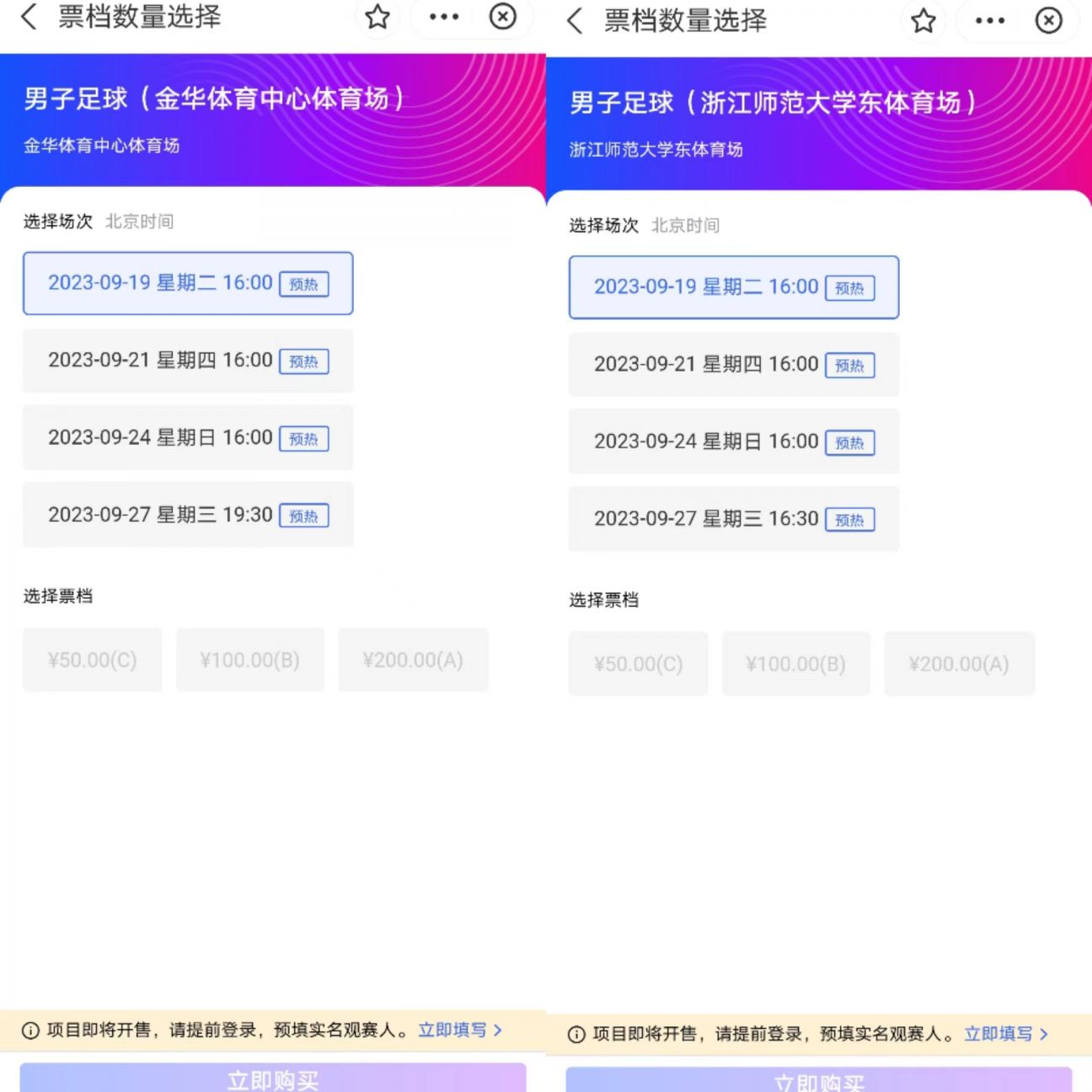Image resolution: width=1092 pixels, height=1092 pixels.
Task: Open the three-dot menu on right screen
Action: (x=990, y=20)
